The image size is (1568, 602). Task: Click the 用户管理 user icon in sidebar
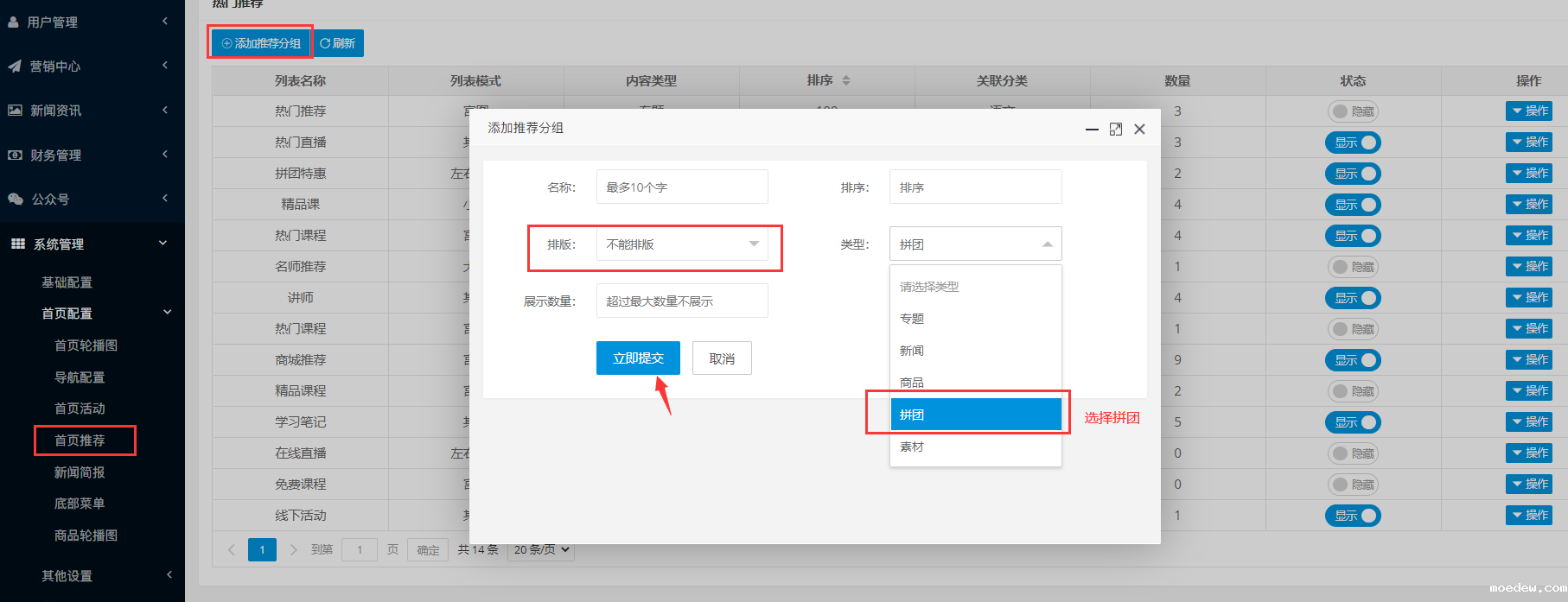pos(14,22)
